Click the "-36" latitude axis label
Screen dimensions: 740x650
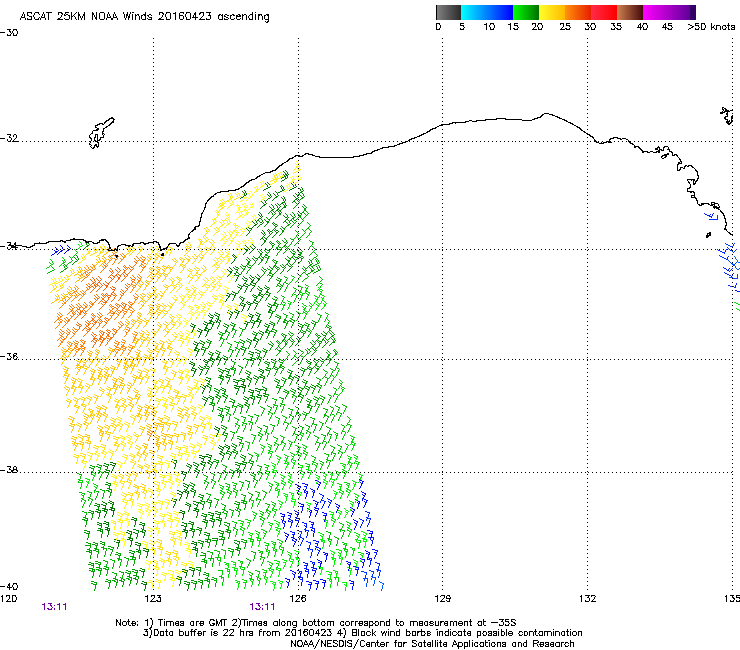pyautogui.click(x=9, y=356)
